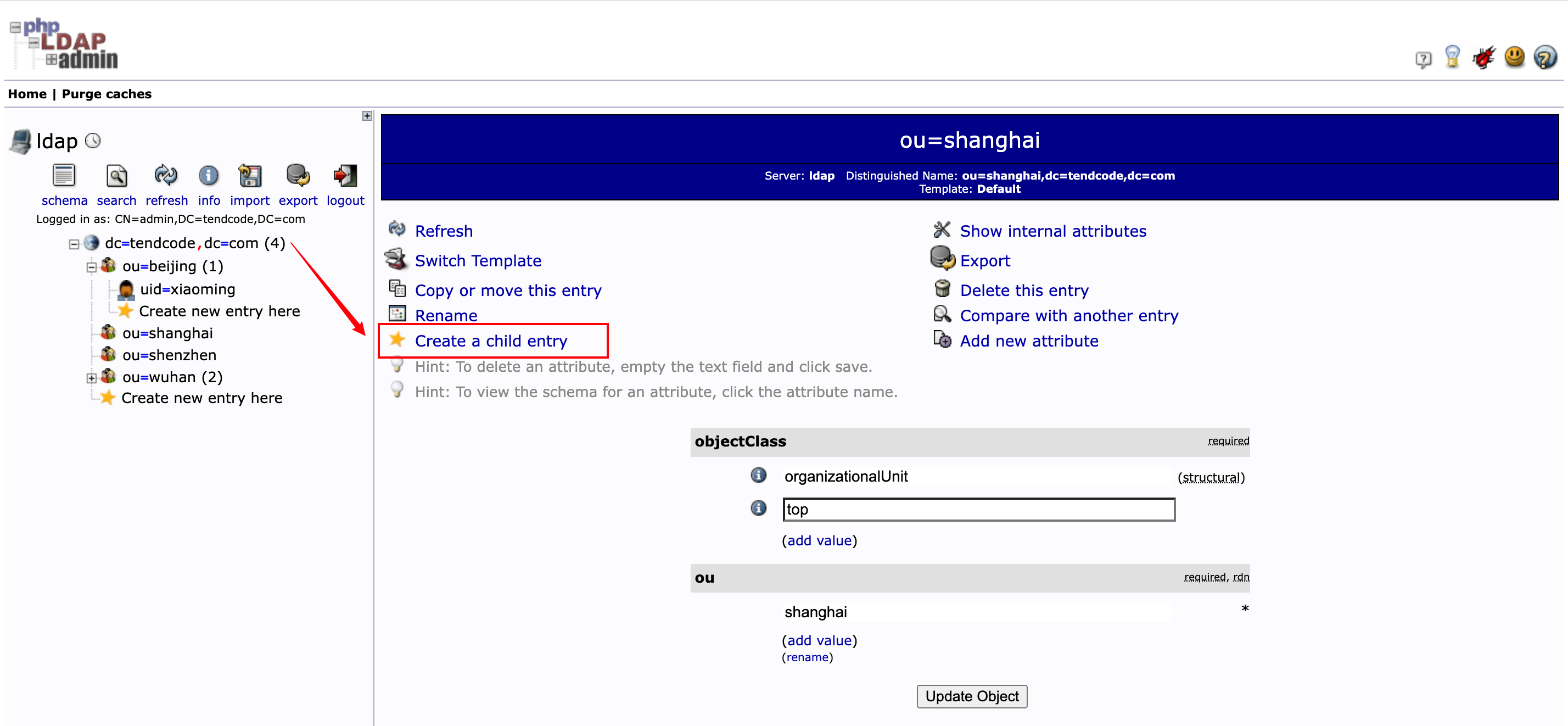Image resolution: width=1568 pixels, height=726 pixels.
Task: Click add value under ou attribute
Action: pyautogui.click(x=819, y=640)
